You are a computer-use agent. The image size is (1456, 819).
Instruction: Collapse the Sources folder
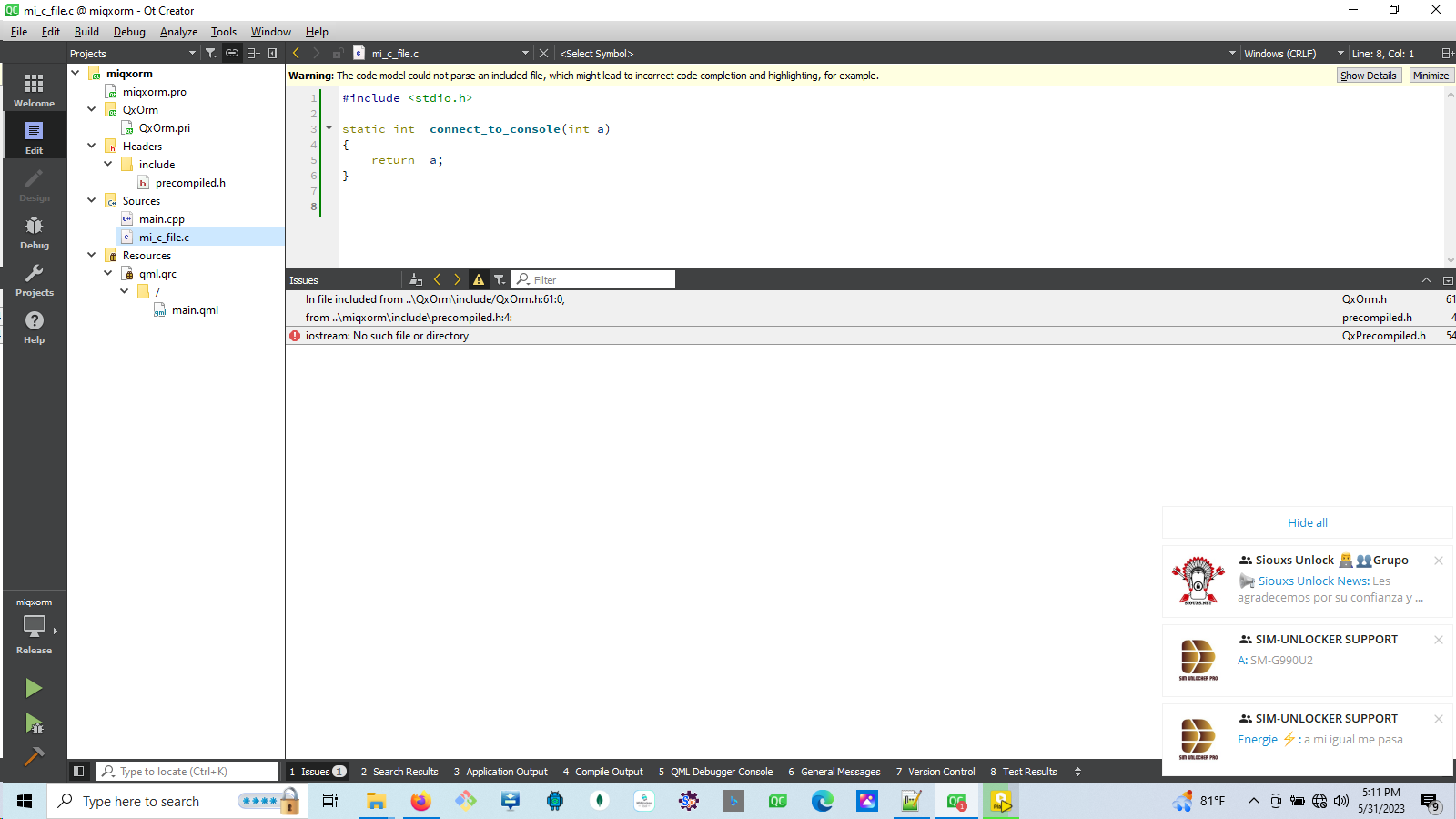coord(92,200)
